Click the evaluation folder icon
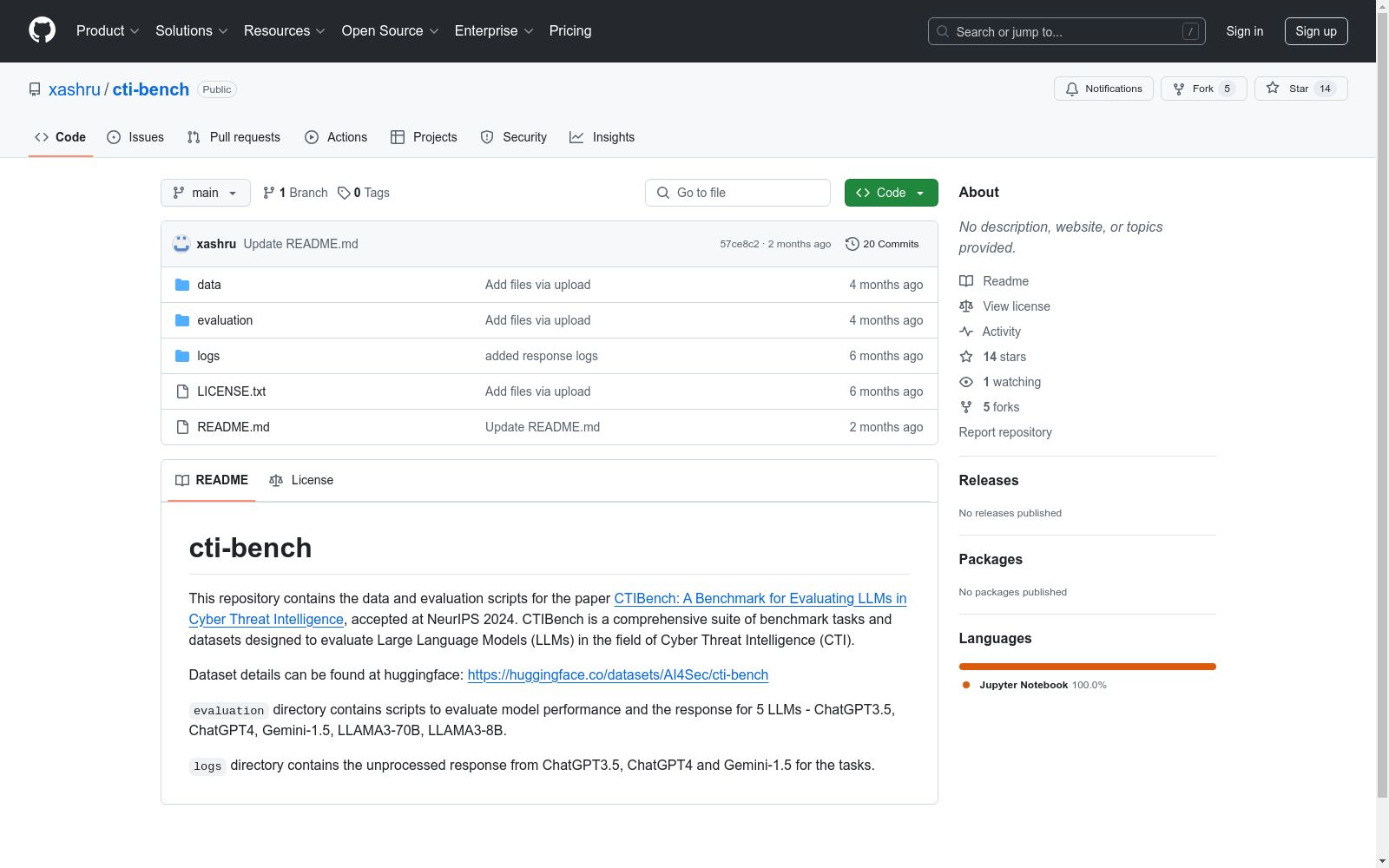1389x868 pixels. [182, 320]
